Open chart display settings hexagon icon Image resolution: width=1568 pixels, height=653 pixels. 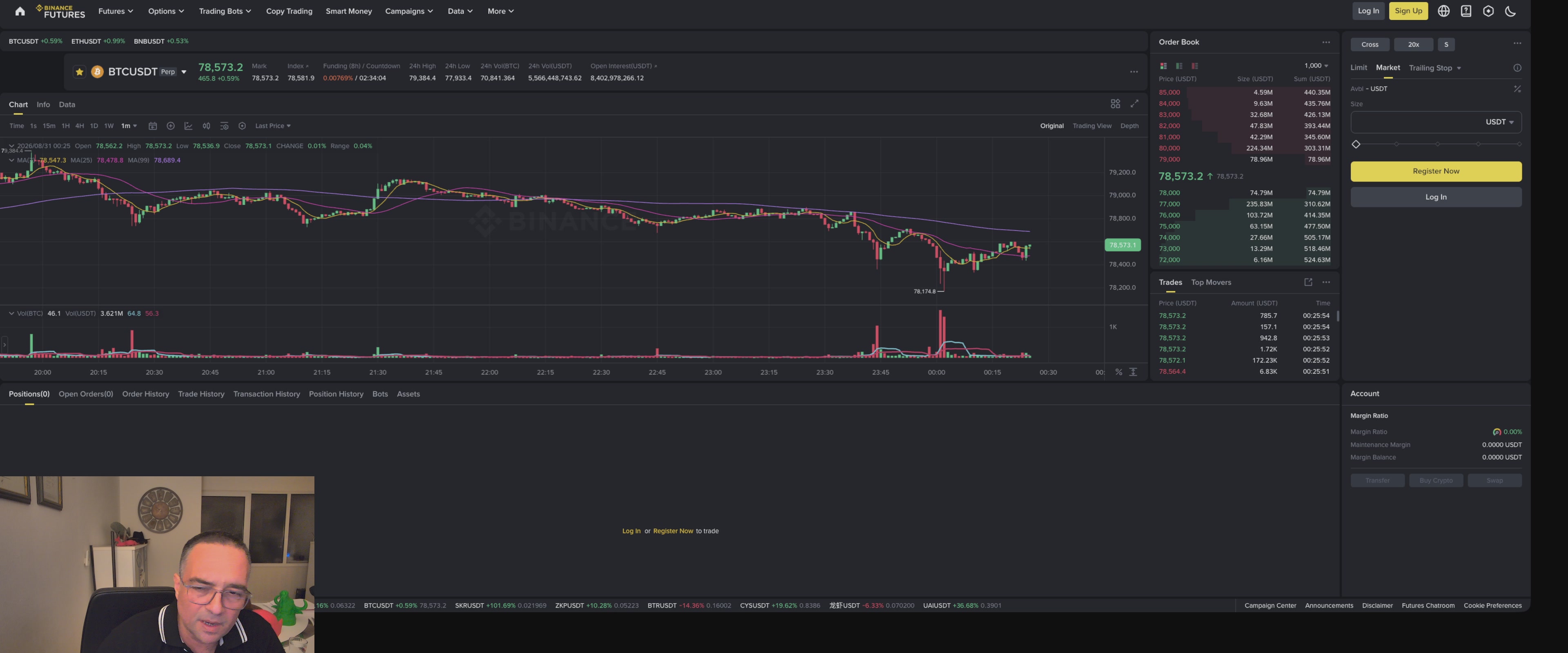[x=242, y=126]
